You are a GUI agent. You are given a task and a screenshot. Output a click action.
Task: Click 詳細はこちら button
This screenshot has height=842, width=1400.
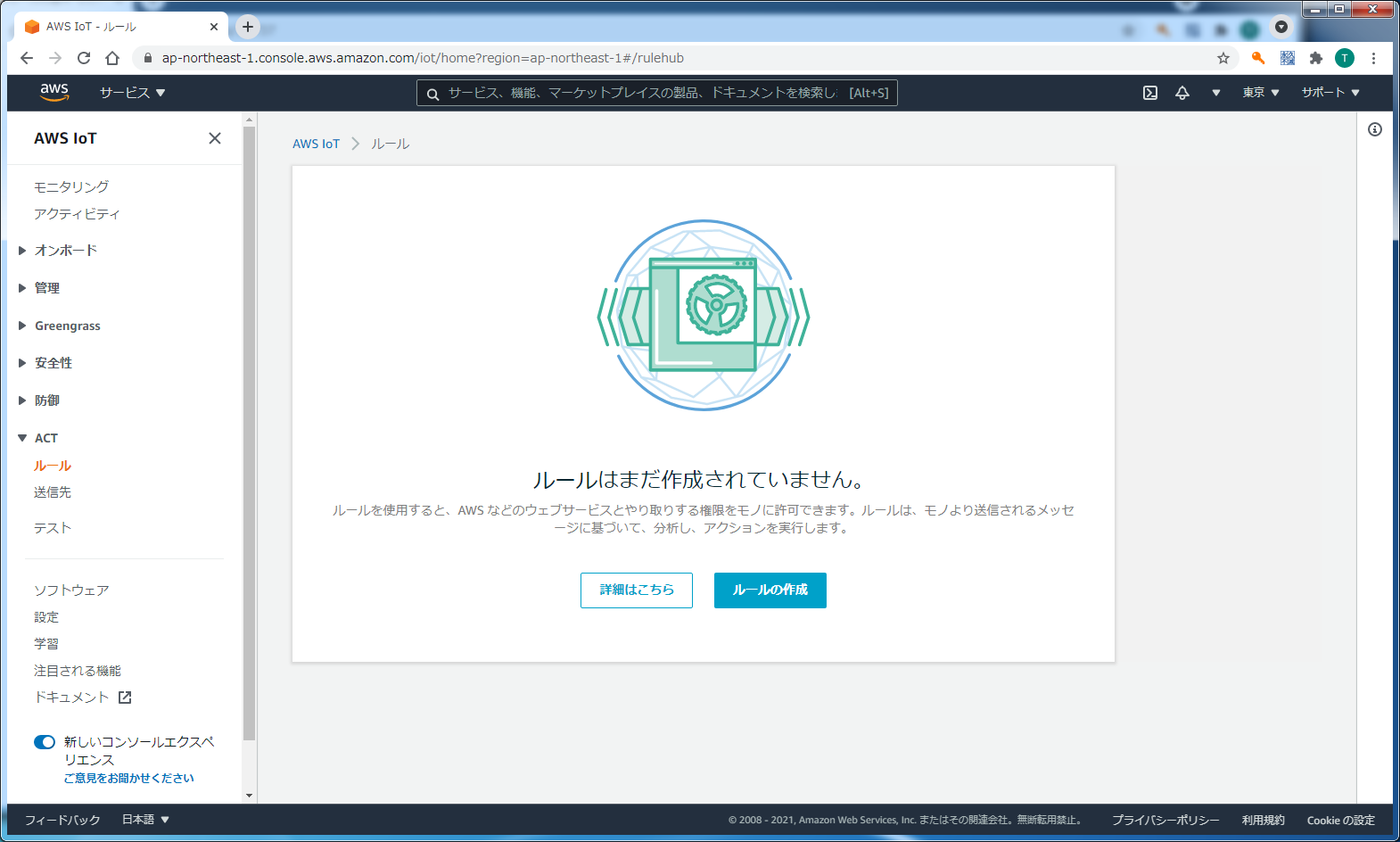[x=637, y=590]
